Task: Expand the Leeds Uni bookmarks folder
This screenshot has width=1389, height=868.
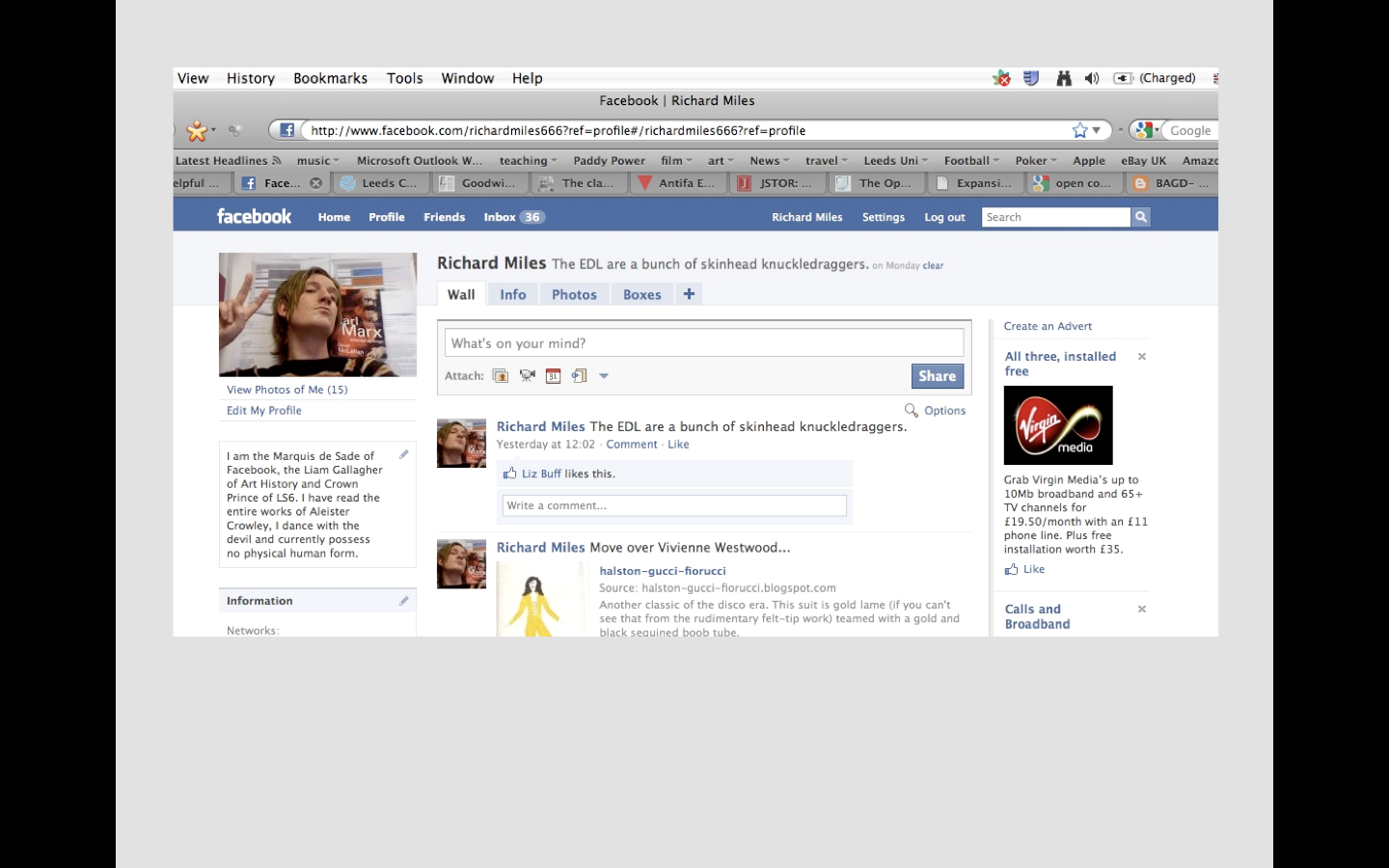Action: [x=896, y=161]
